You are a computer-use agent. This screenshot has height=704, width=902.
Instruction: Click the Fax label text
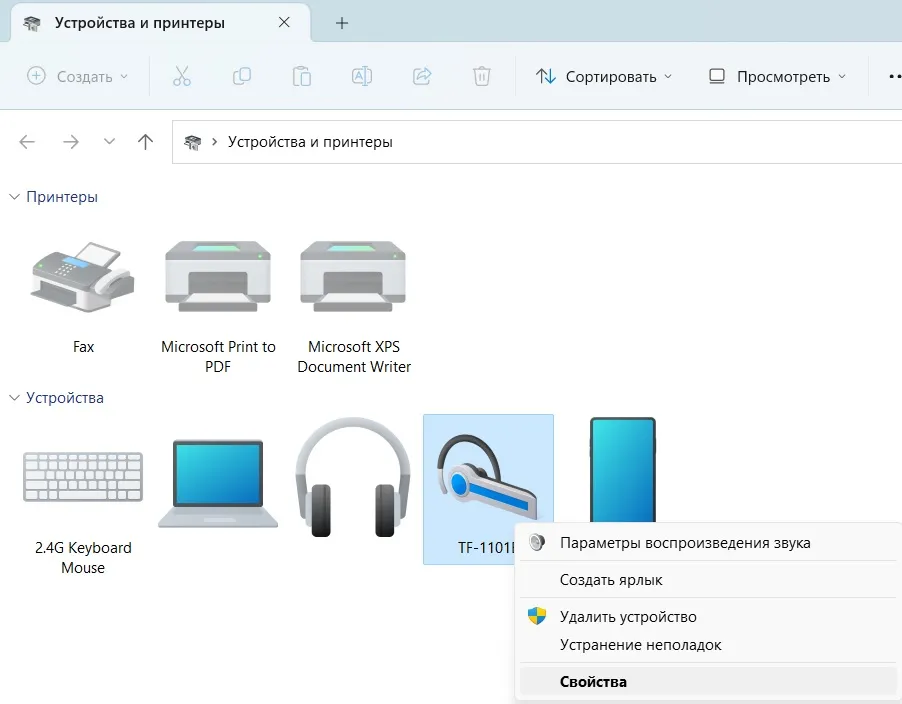(83, 347)
